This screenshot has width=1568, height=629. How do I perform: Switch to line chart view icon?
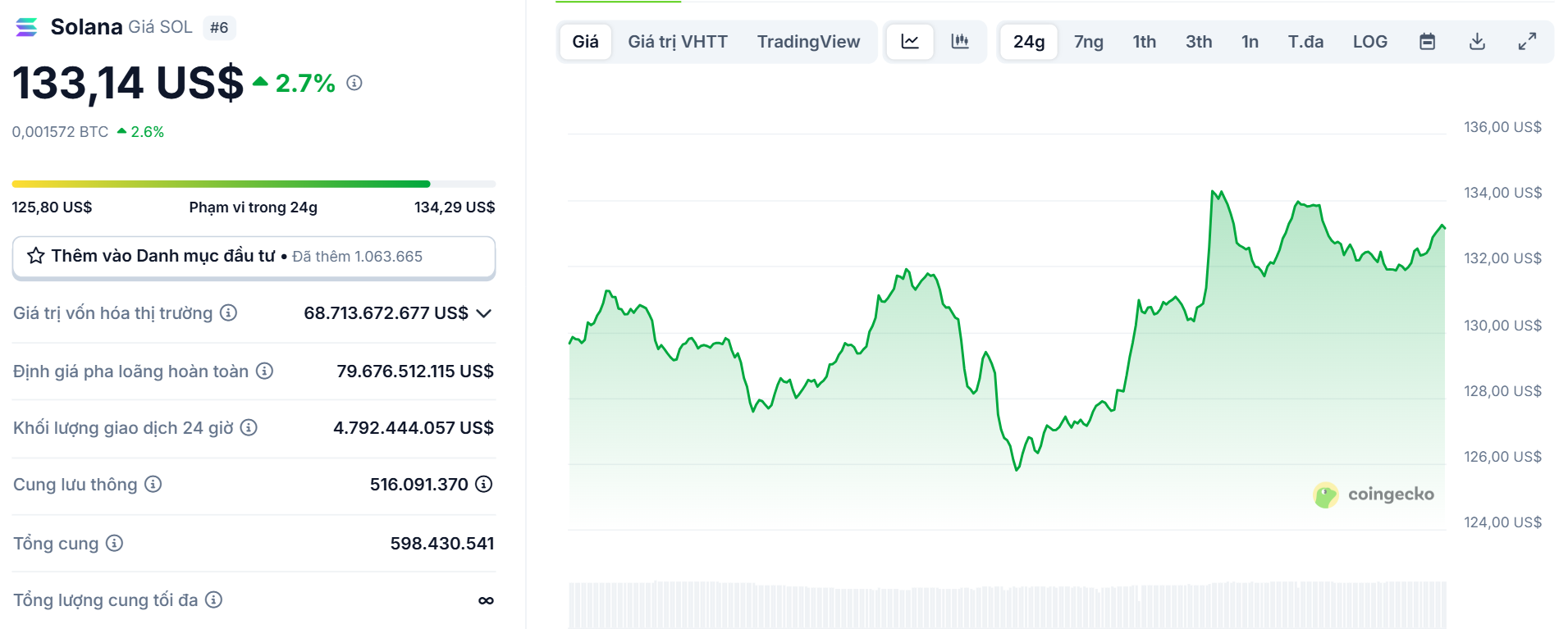tap(910, 42)
